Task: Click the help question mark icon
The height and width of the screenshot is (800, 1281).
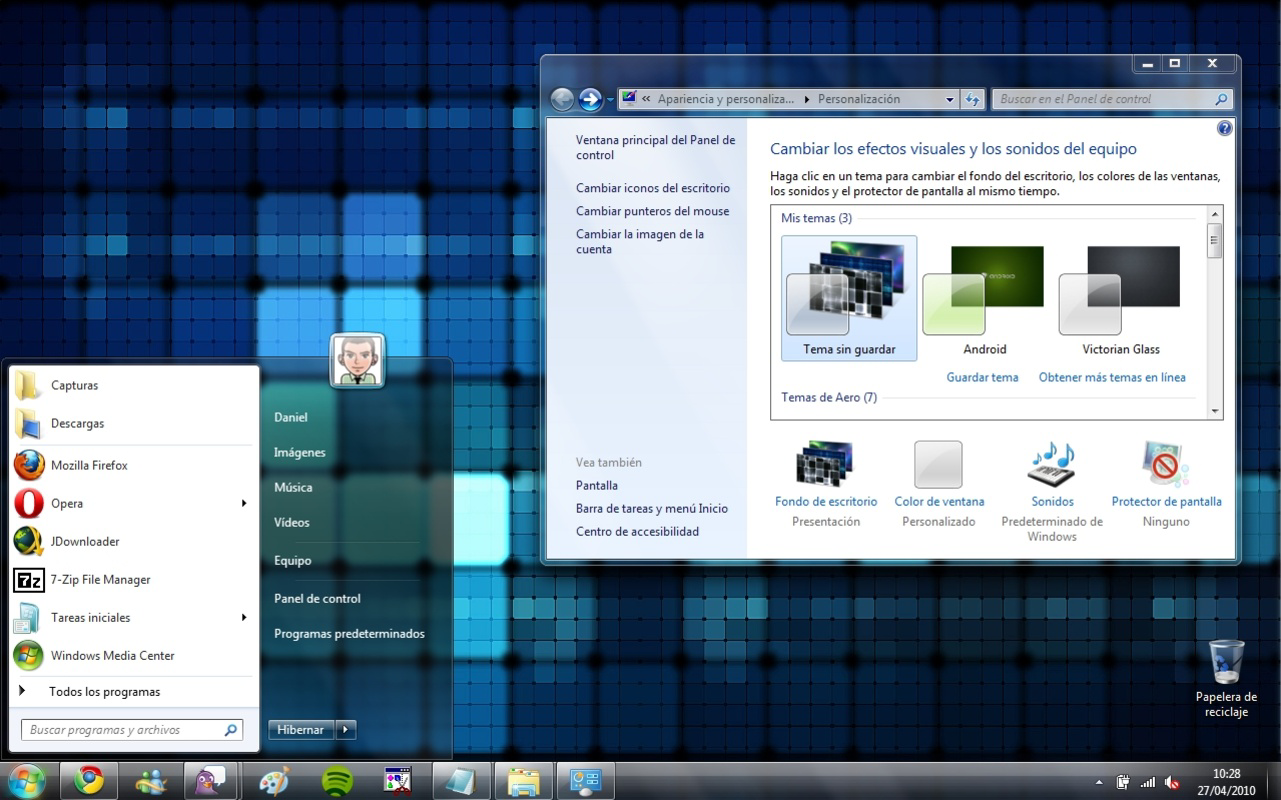Action: point(1224,128)
